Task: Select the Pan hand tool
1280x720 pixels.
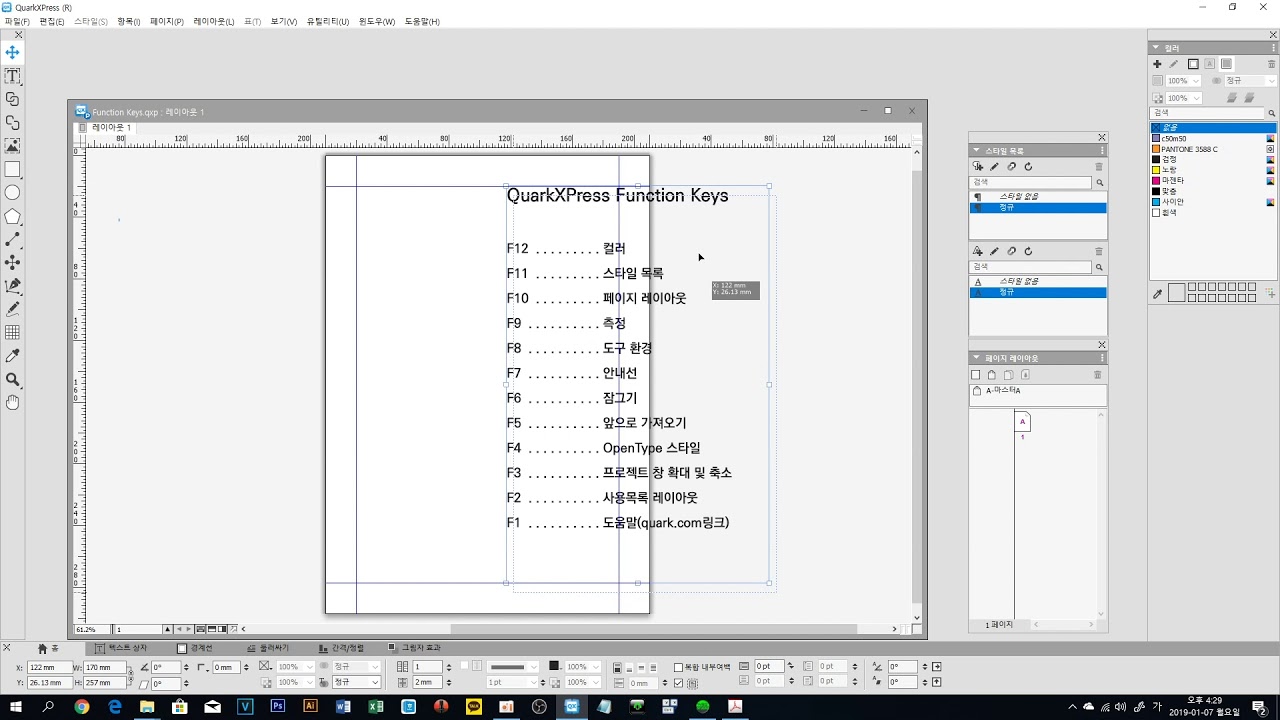Action: coord(12,402)
